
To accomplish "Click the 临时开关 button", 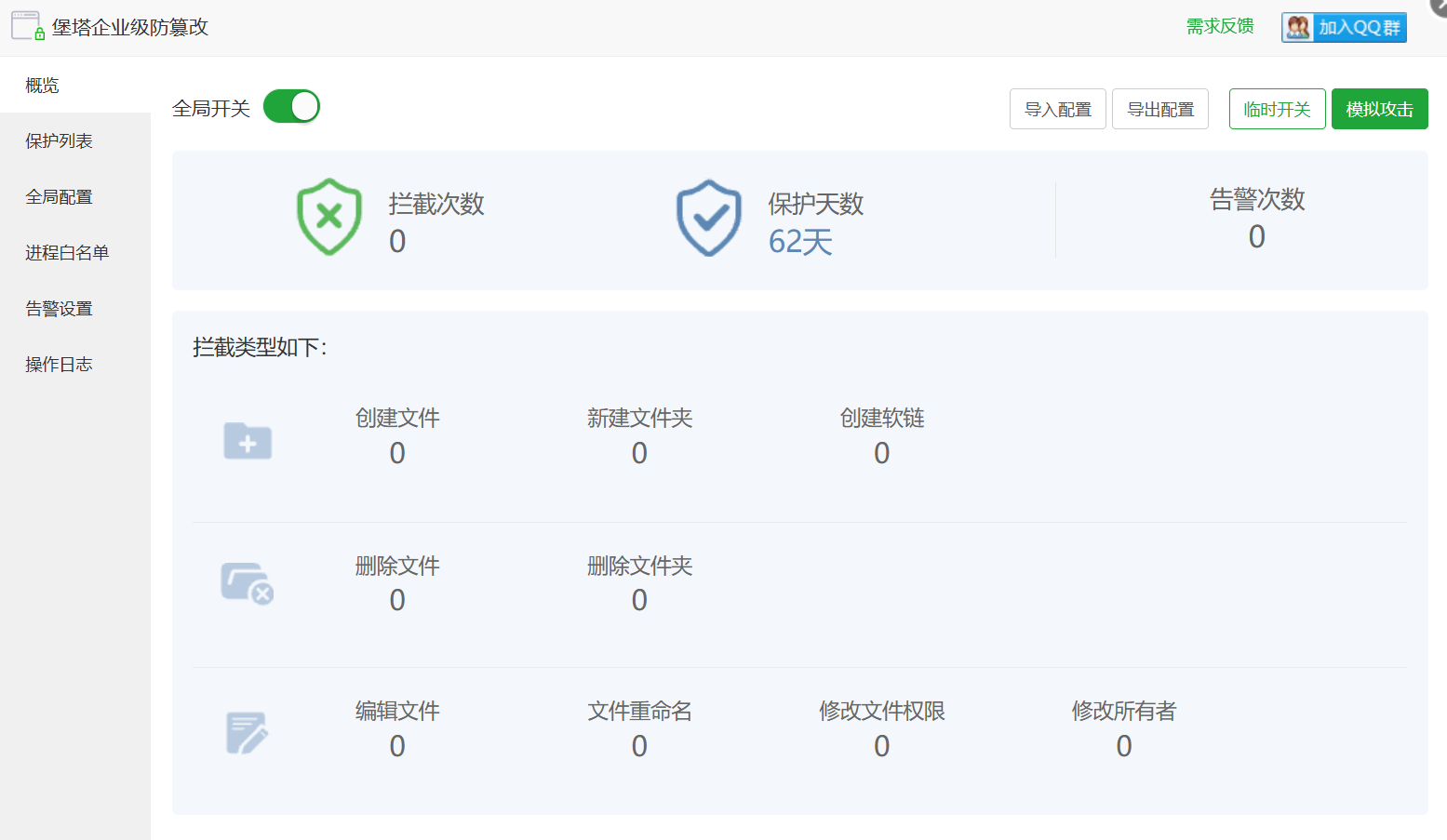I will pos(1277,109).
